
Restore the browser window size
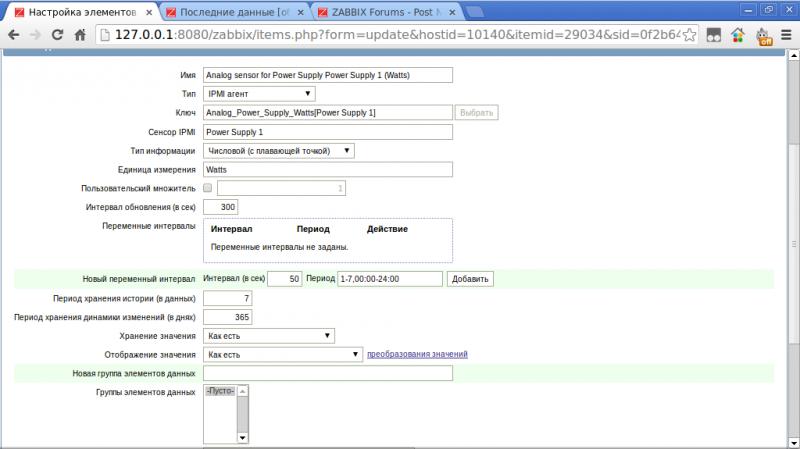coord(768,10)
